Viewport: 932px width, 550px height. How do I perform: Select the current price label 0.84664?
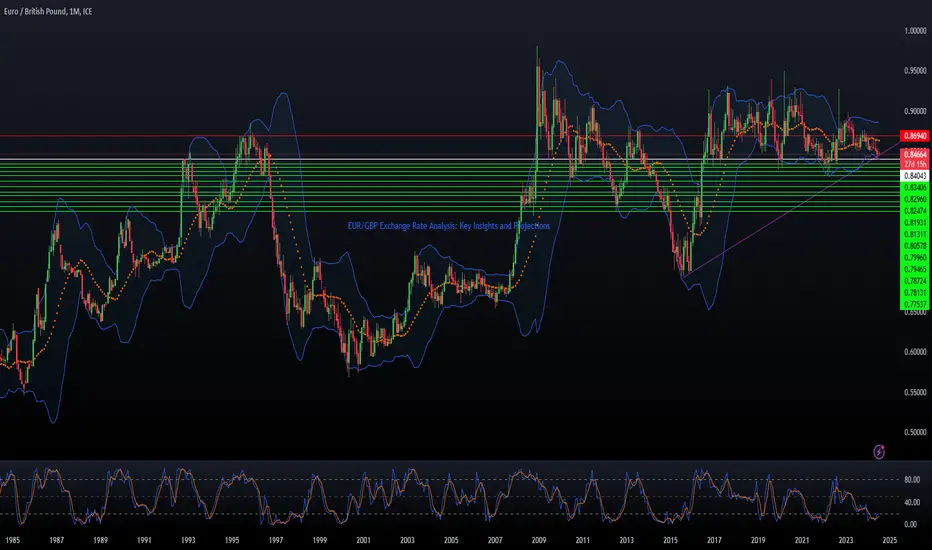point(915,155)
